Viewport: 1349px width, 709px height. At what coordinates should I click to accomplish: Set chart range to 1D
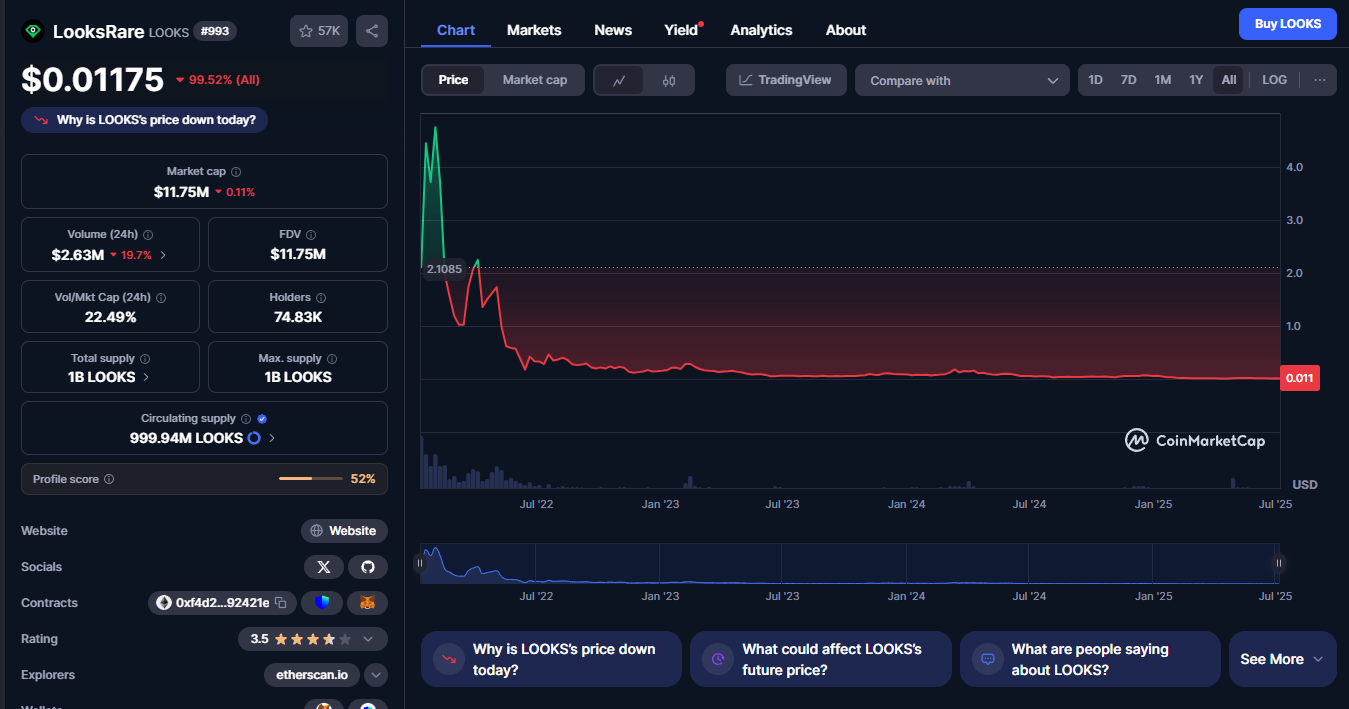(1096, 80)
